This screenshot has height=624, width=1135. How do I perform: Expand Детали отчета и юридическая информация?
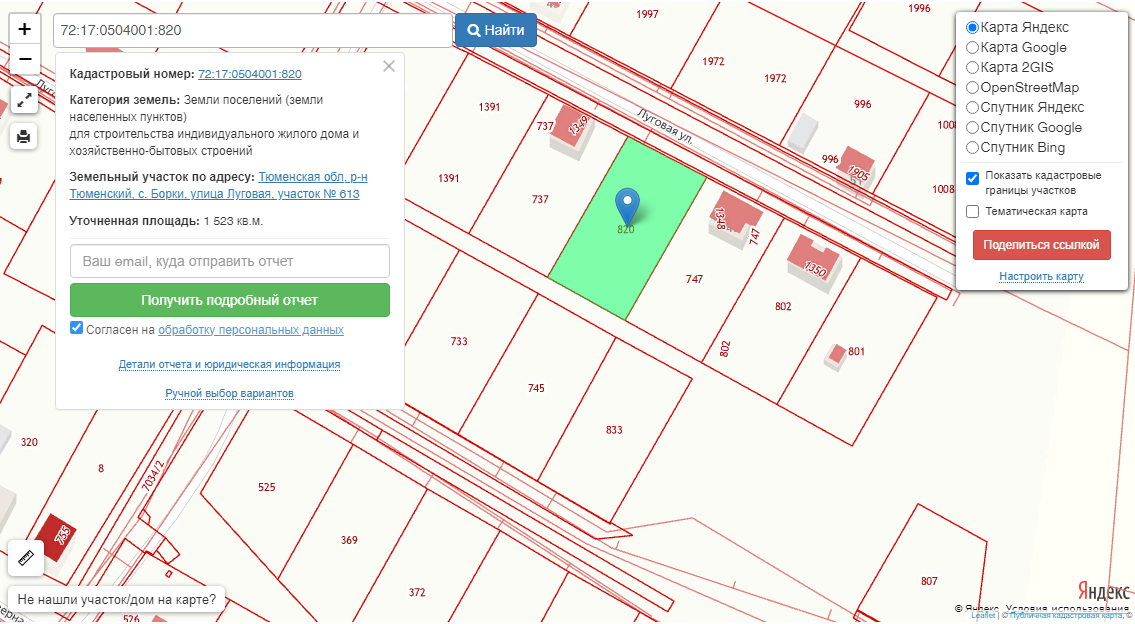coord(229,364)
